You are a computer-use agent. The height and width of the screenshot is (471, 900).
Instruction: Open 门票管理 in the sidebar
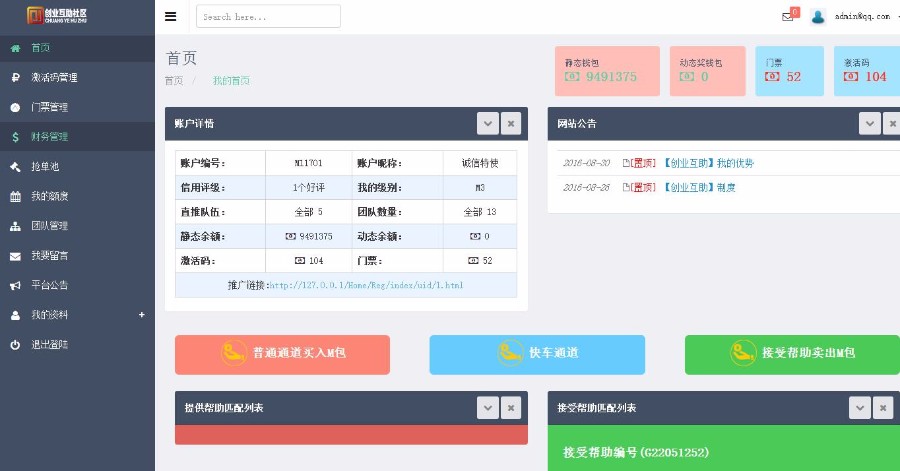tap(77, 107)
